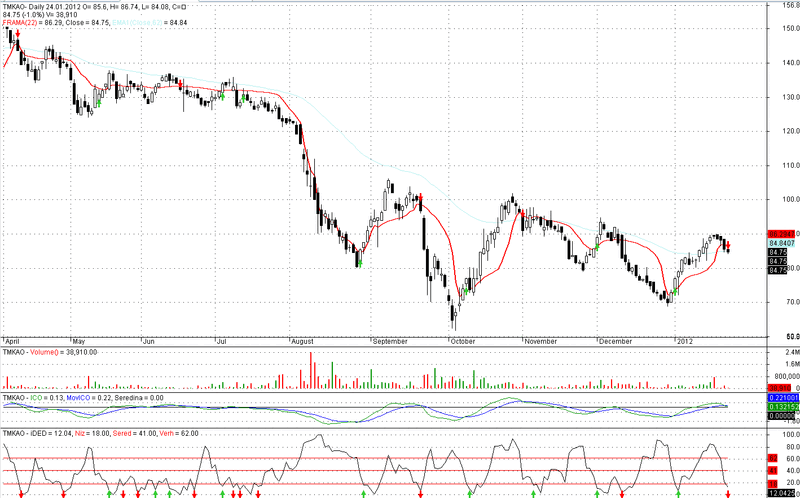This screenshot has width=800, height=498.
Task: Click the October label on time axis
Action: (x=463, y=341)
